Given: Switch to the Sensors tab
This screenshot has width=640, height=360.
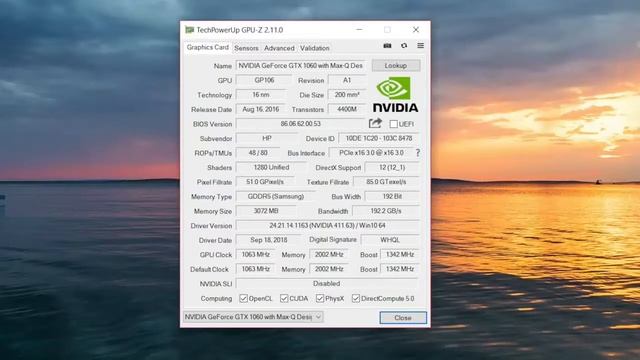Looking at the screenshot, I should pos(247,48).
